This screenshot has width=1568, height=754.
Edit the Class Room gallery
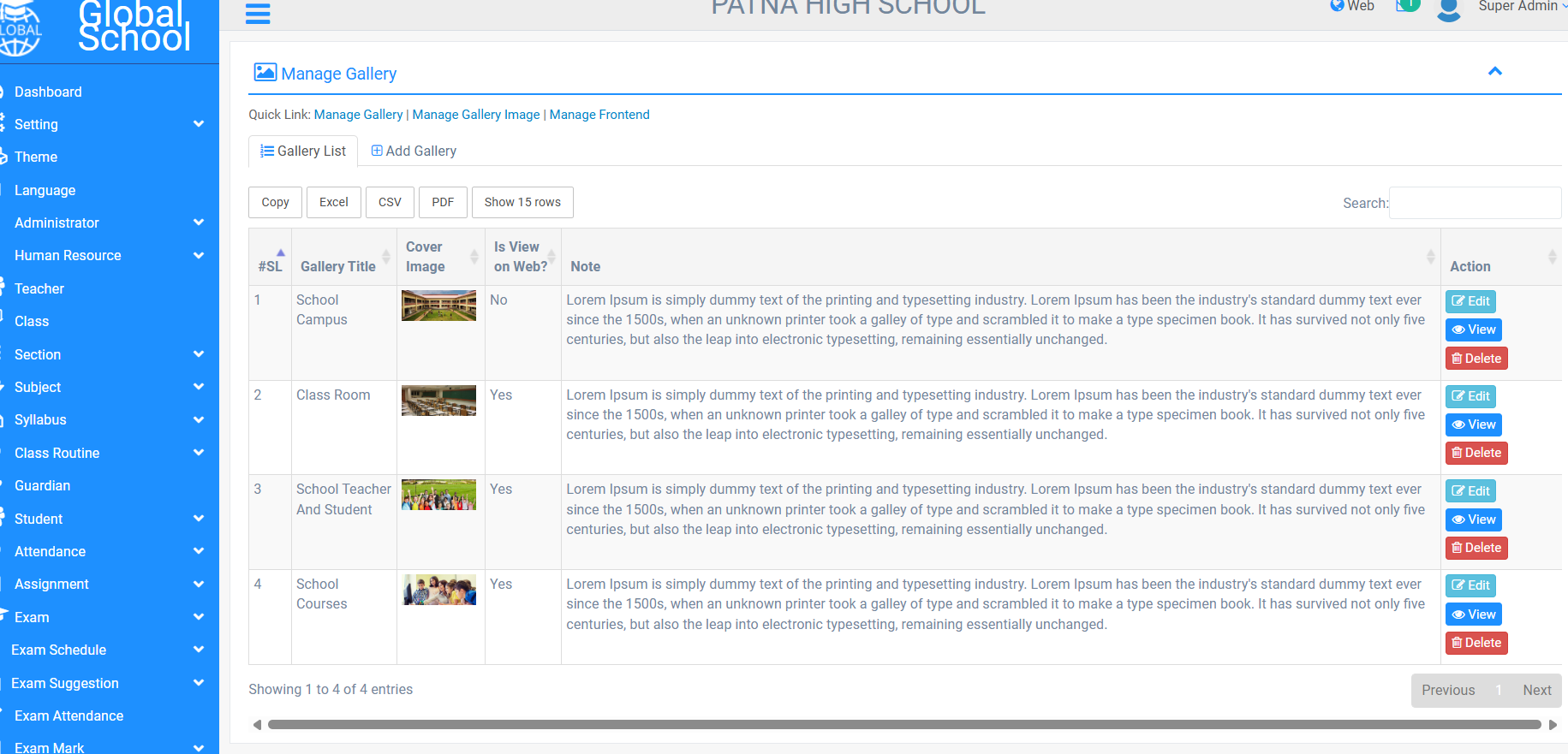click(x=1470, y=396)
